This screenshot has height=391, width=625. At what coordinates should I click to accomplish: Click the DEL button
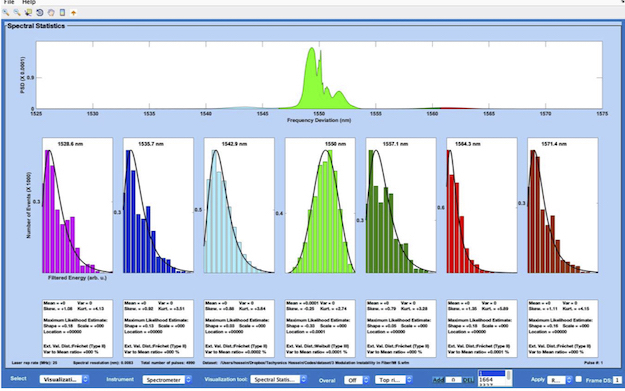[468, 380]
